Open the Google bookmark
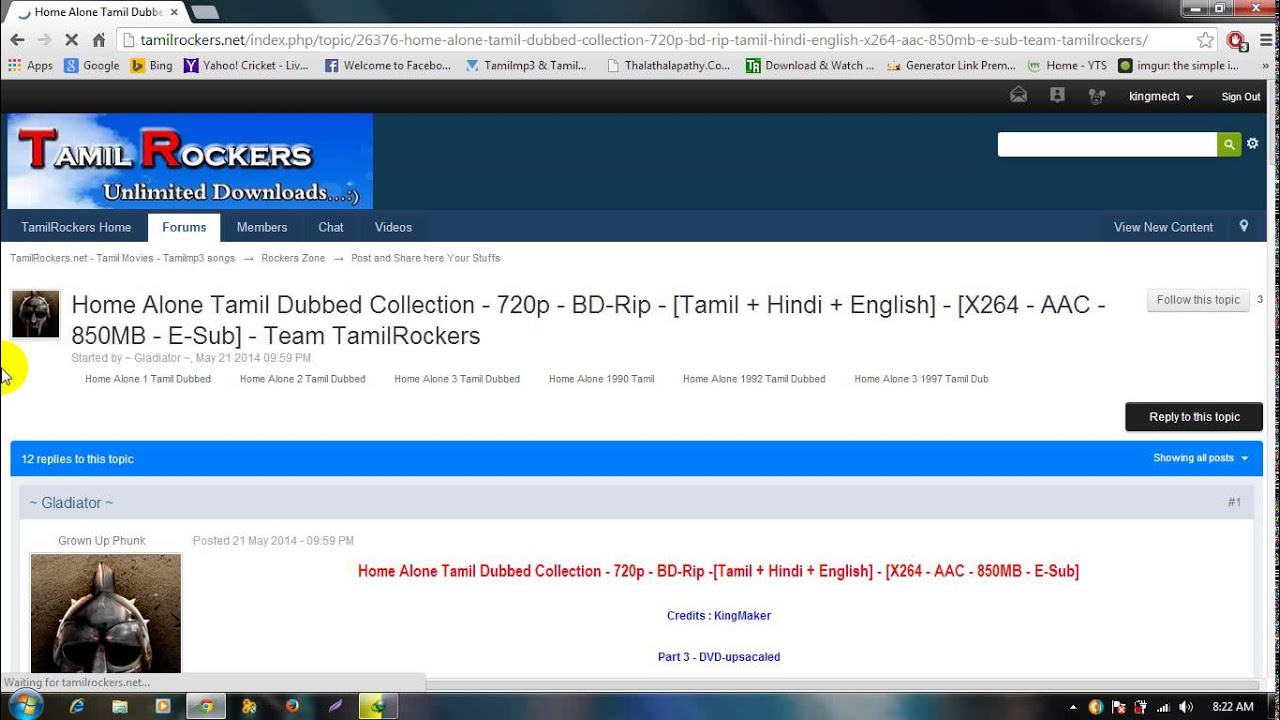 [x=91, y=66]
